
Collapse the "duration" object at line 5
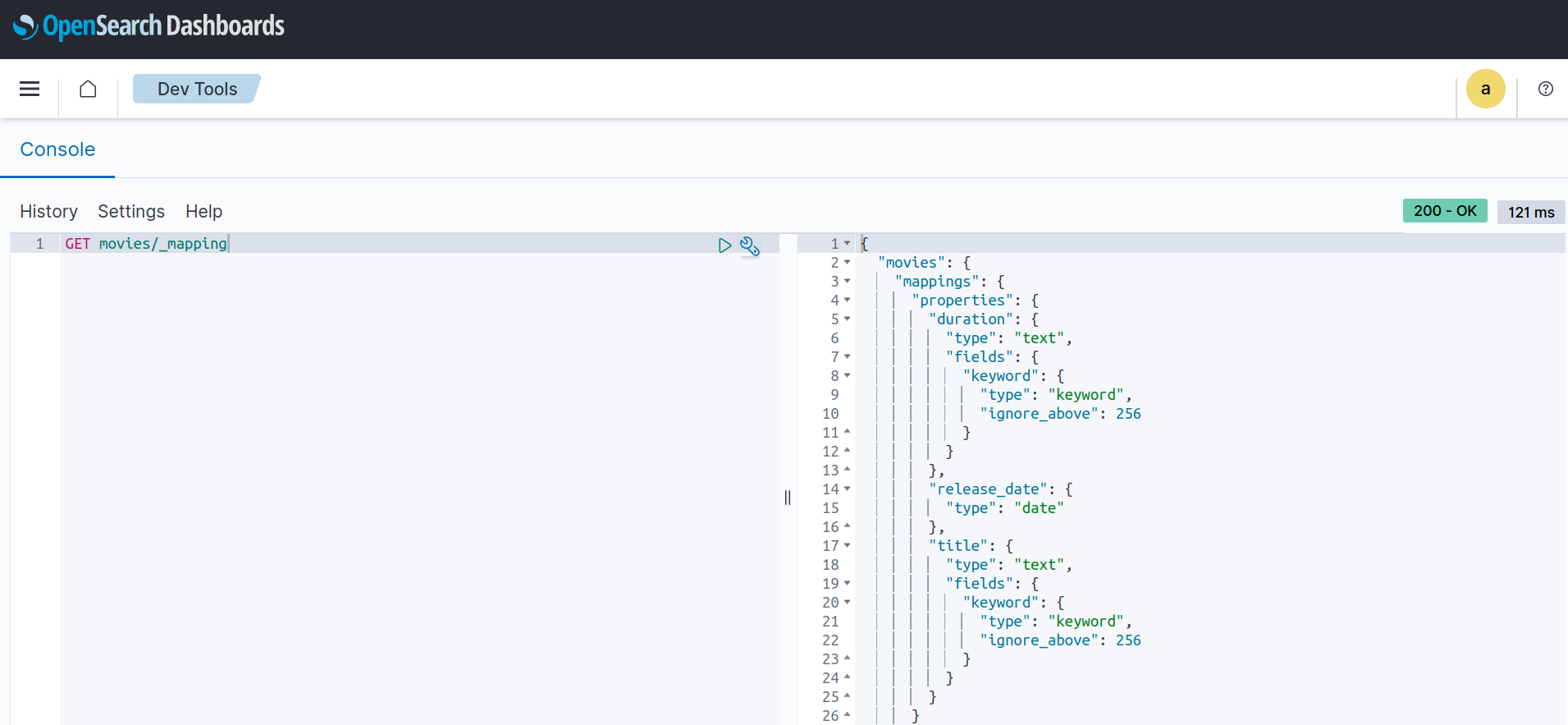pos(847,319)
